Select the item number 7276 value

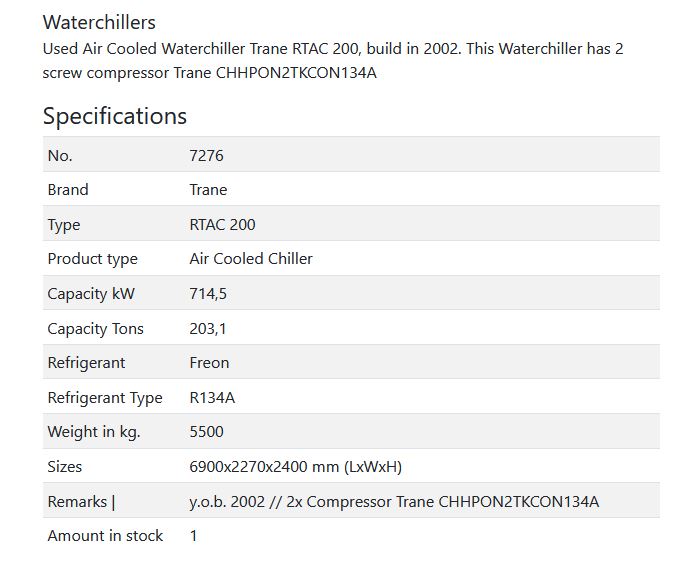click(x=206, y=155)
